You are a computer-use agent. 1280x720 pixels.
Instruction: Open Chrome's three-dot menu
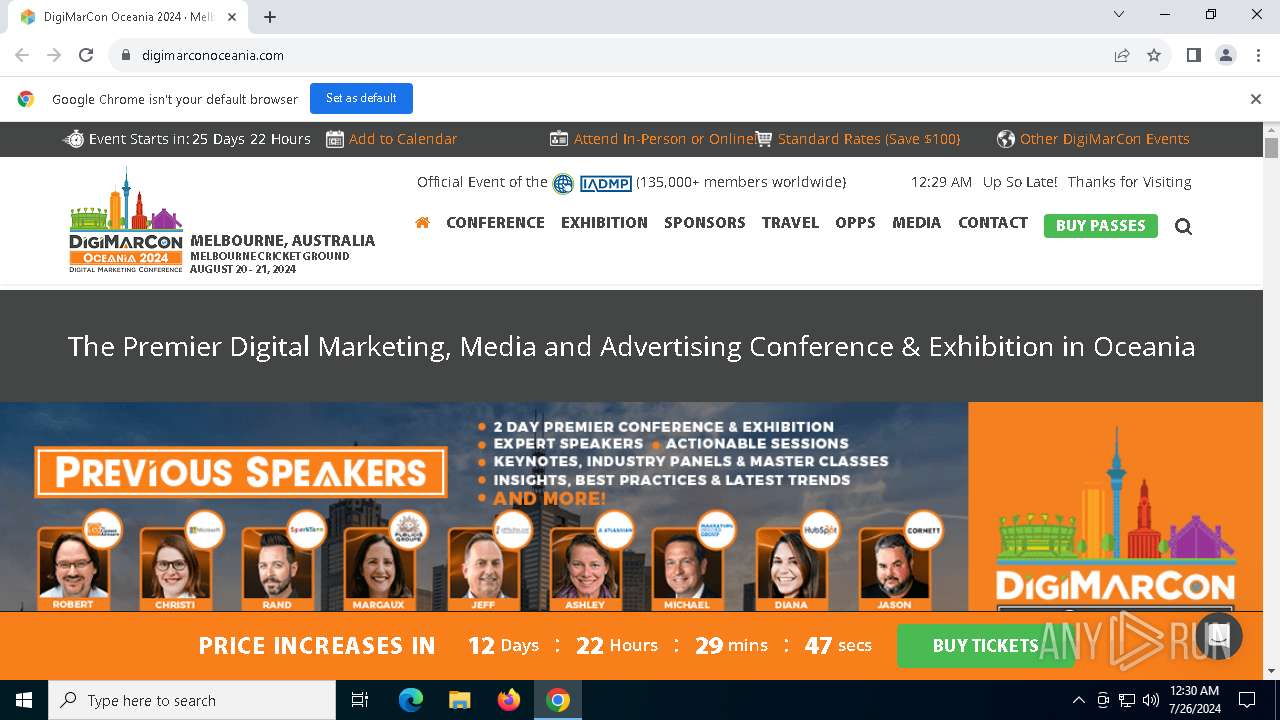[1258, 55]
